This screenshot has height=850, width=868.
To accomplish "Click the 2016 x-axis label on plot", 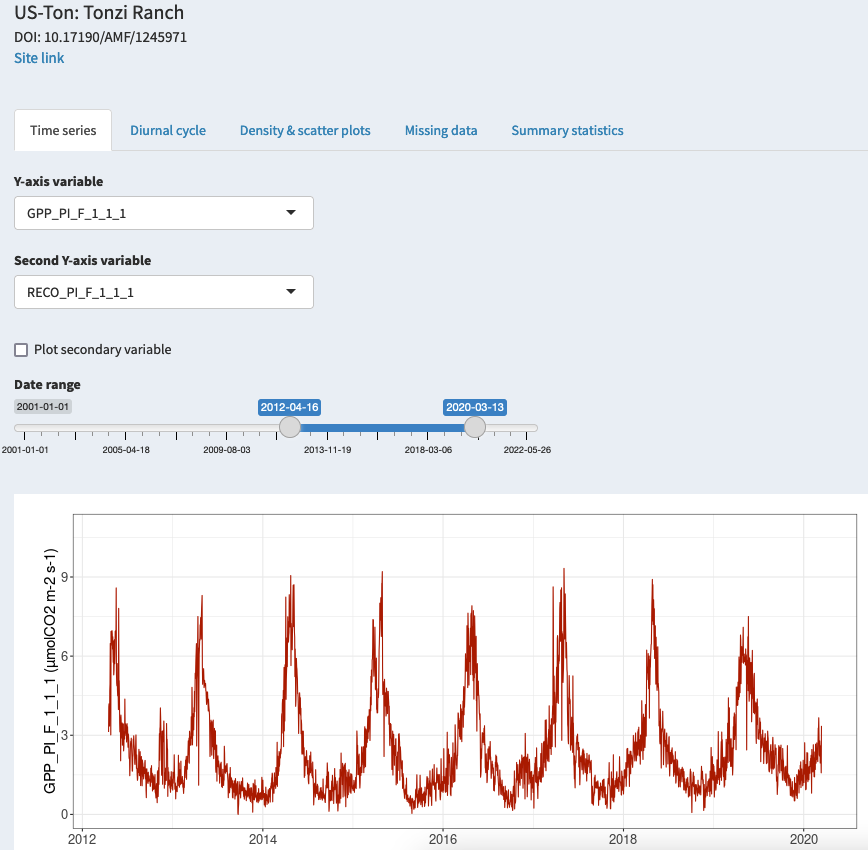I will pyautogui.click(x=443, y=839).
